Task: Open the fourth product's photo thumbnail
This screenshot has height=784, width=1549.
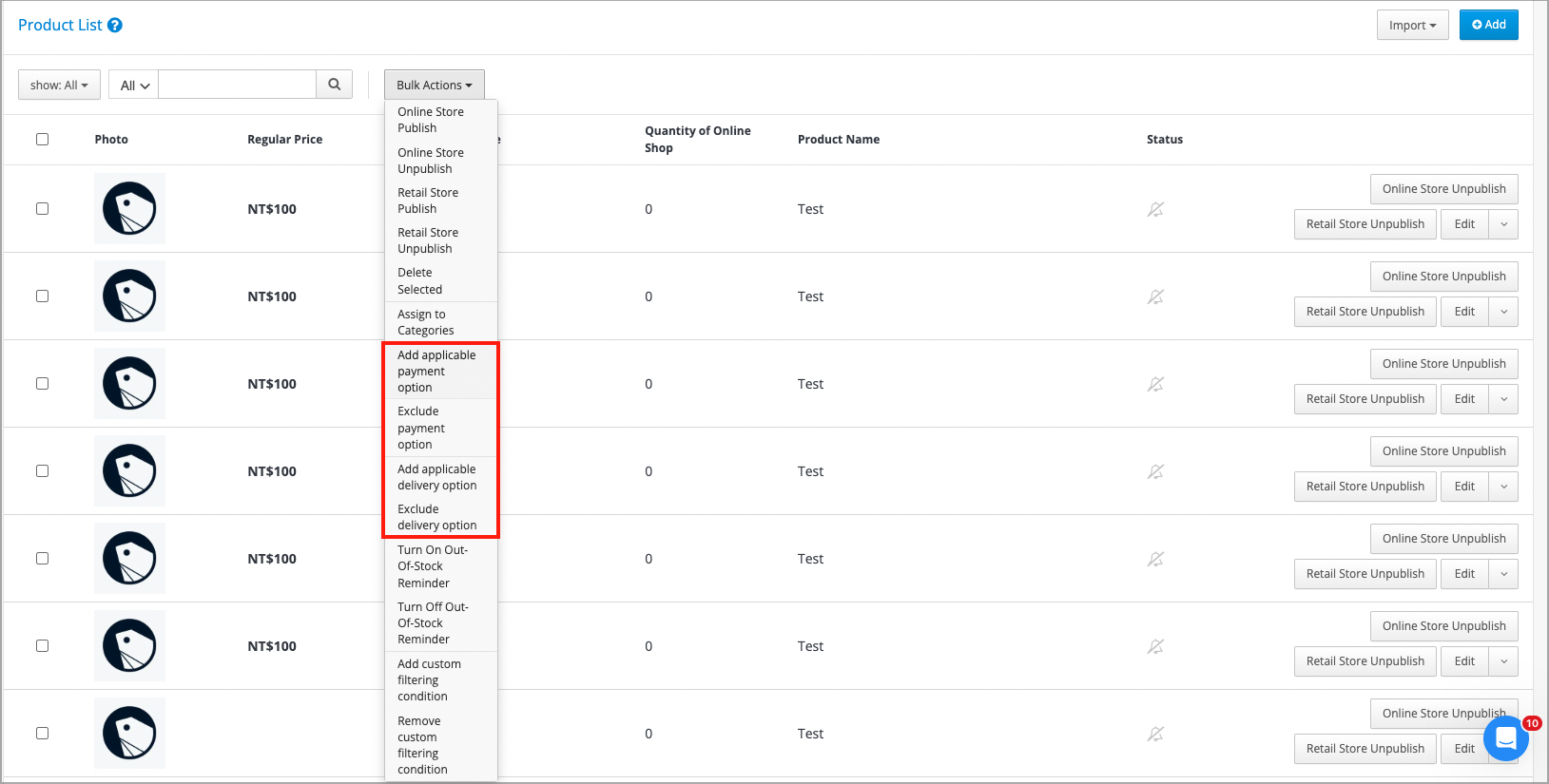Action: (129, 470)
